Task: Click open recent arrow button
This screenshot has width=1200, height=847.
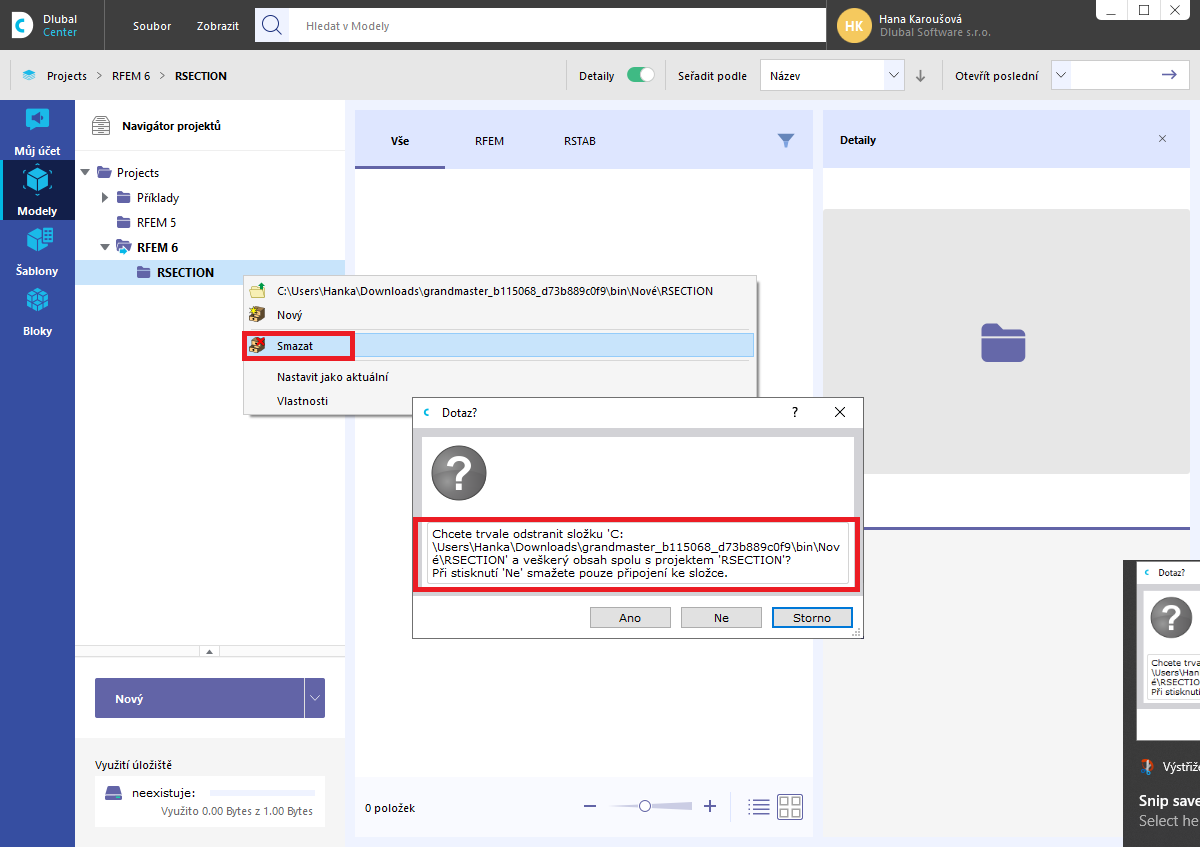Action: pos(1169,75)
